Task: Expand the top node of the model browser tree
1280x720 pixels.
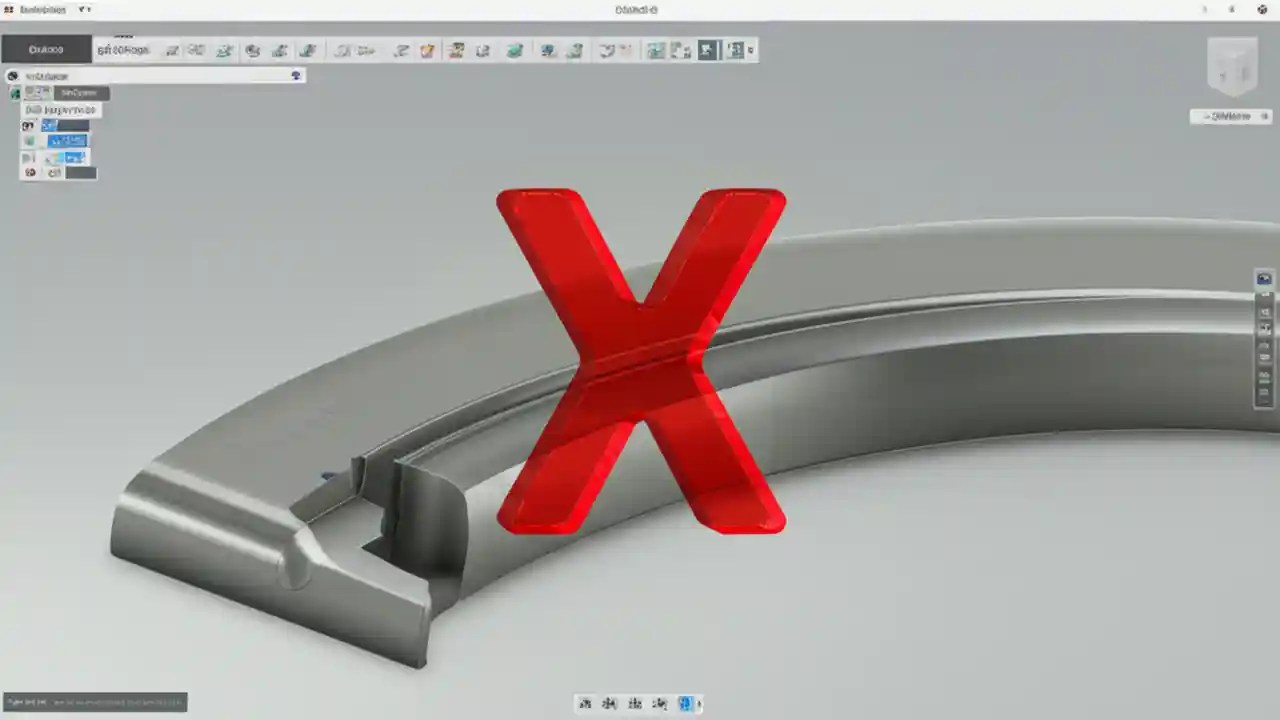Action: point(15,92)
